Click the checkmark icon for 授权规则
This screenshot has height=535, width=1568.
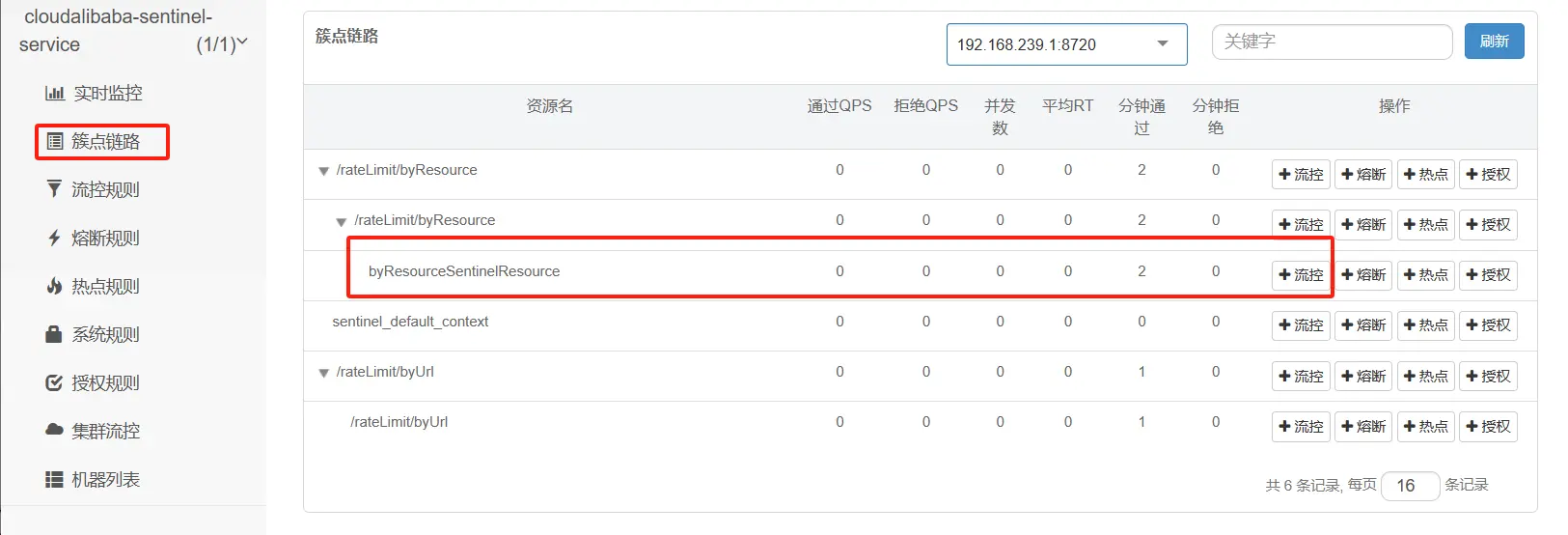tap(55, 382)
